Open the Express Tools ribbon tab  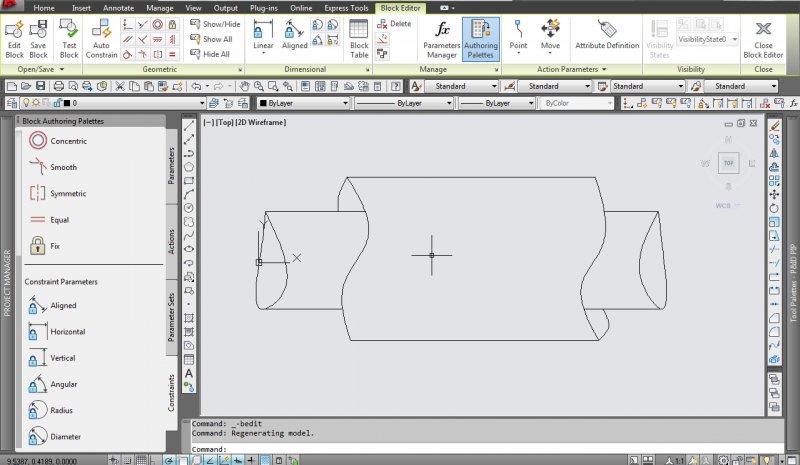pos(346,8)
